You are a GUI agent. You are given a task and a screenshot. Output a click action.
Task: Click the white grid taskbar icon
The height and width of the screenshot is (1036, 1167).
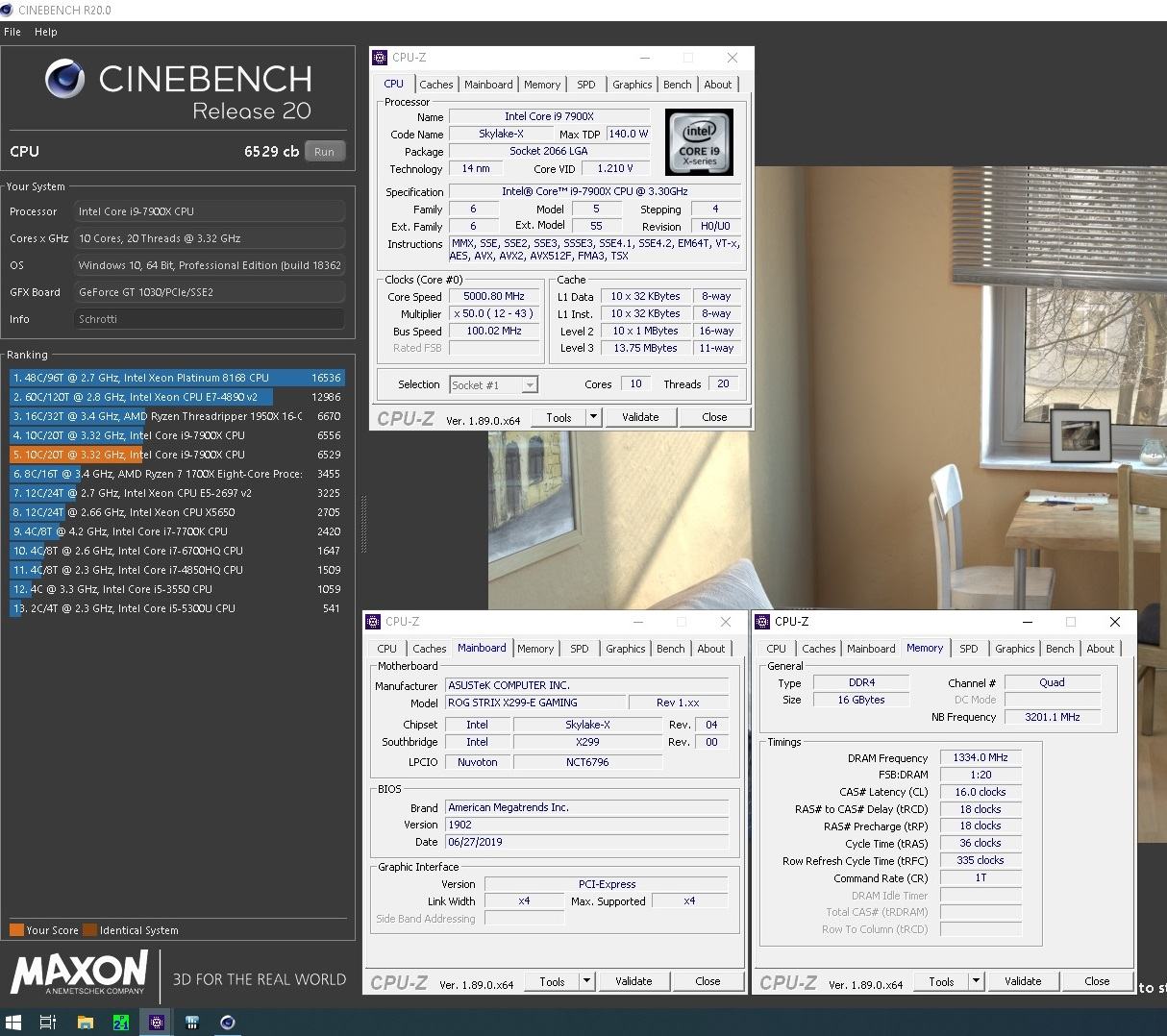tap(192, 1023)
